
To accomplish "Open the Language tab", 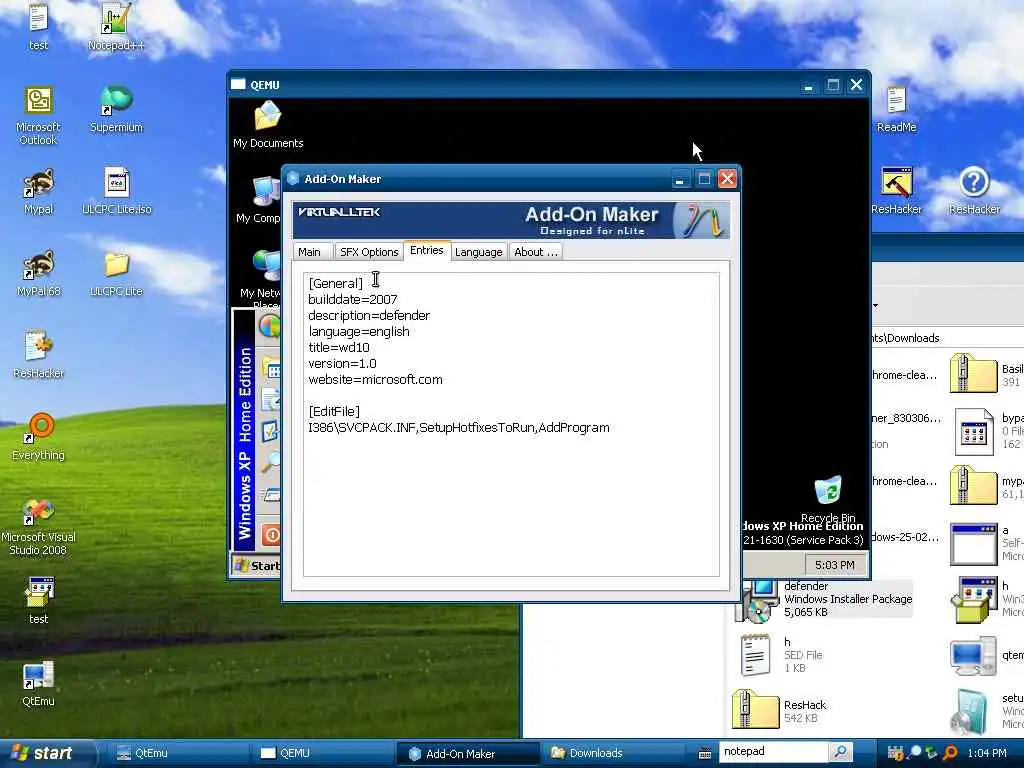I will 479,252.
